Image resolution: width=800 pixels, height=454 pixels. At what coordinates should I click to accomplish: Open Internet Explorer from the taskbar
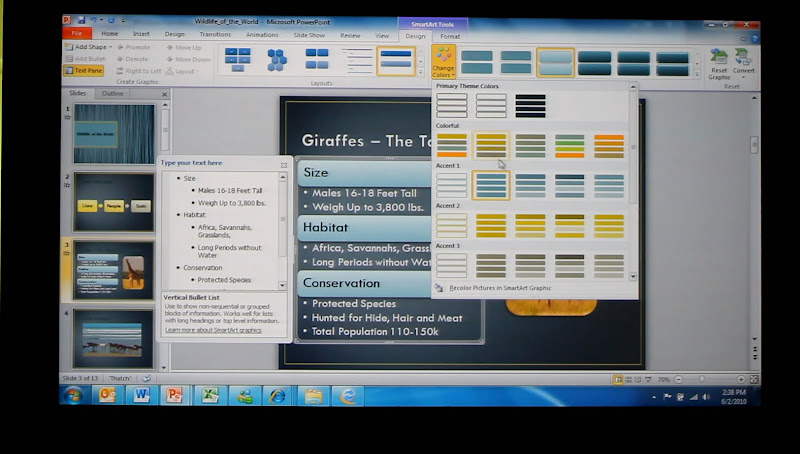278,396
